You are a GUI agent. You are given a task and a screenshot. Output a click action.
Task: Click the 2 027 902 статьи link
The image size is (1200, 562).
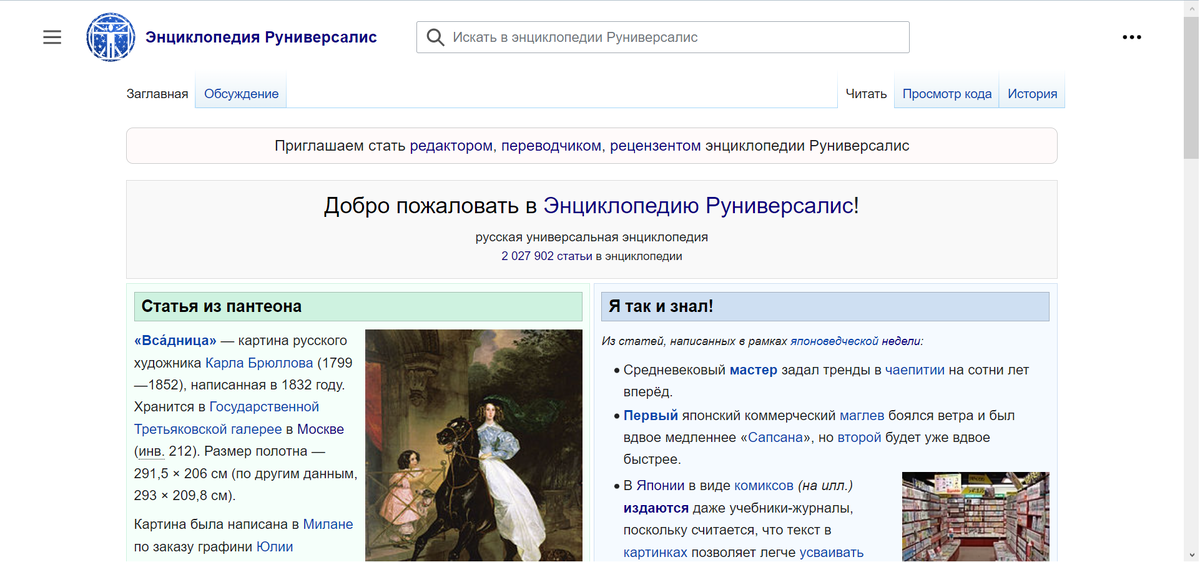pyautogui.click(x=547, y=256)
